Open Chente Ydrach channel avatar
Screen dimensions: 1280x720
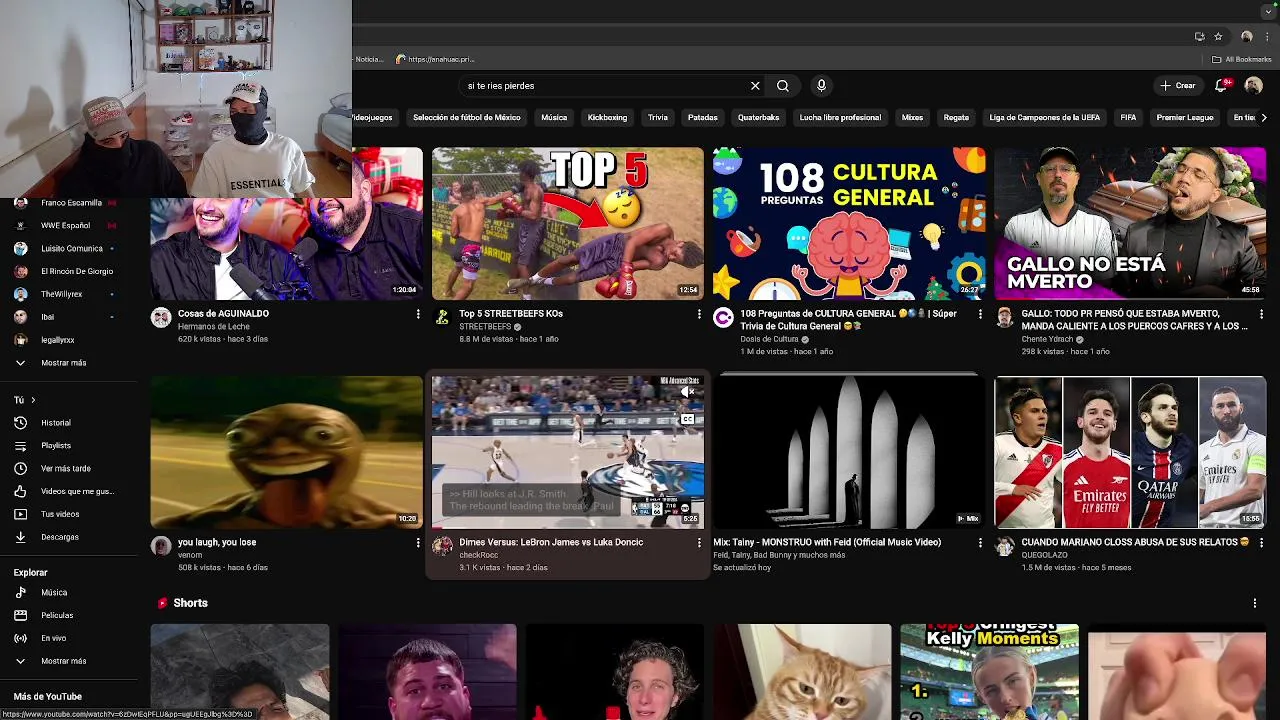(x=1004, y=318)
